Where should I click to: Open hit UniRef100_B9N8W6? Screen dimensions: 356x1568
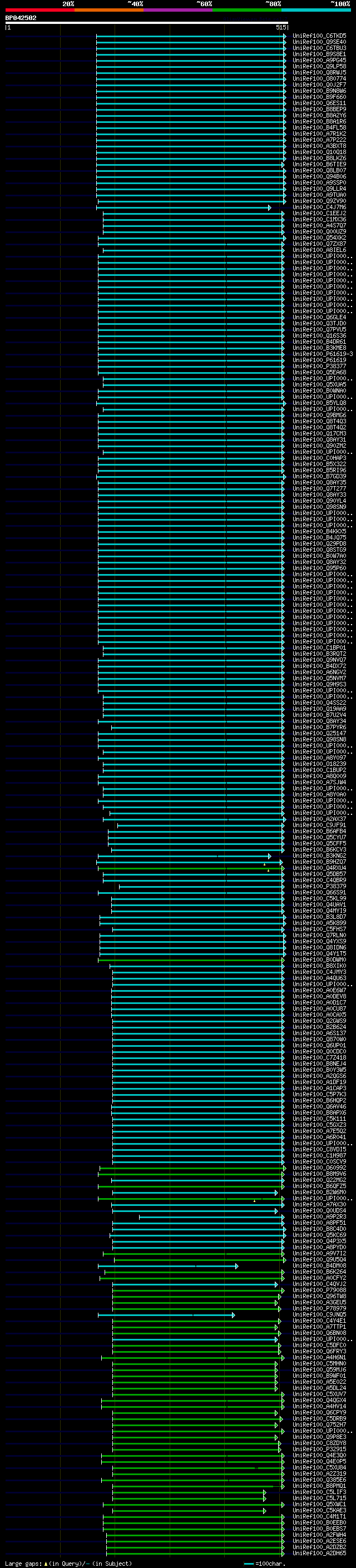pos(319,91)
